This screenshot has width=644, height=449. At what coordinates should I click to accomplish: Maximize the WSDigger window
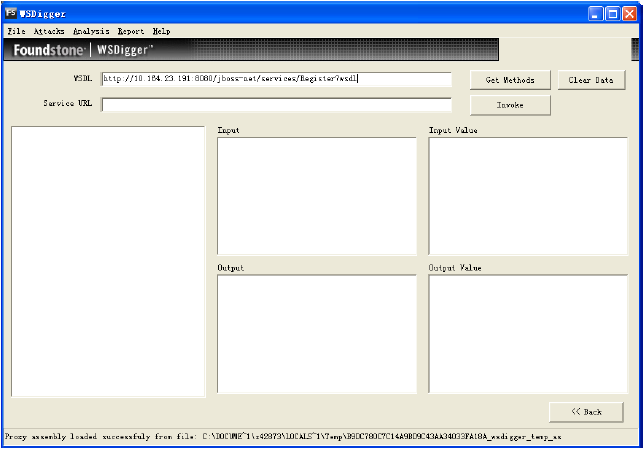coord(612,14)
